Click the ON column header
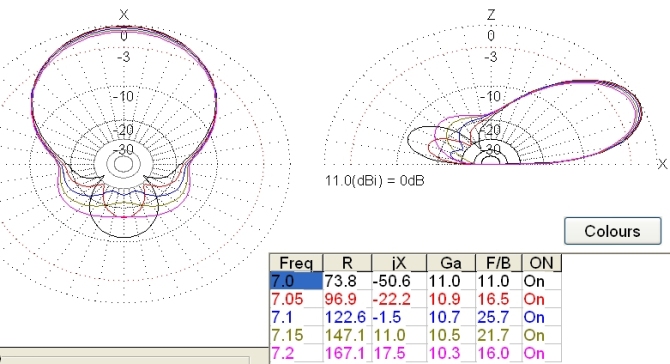Screen dimensions: 670x364 [x=542, y=263]
